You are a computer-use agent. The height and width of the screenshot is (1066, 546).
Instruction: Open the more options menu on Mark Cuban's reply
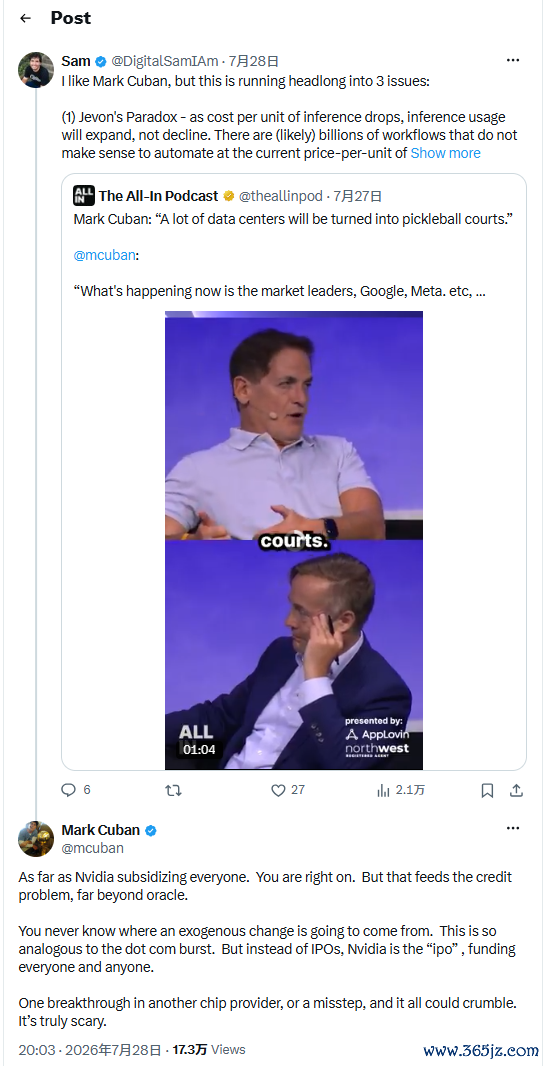point(513,829)
